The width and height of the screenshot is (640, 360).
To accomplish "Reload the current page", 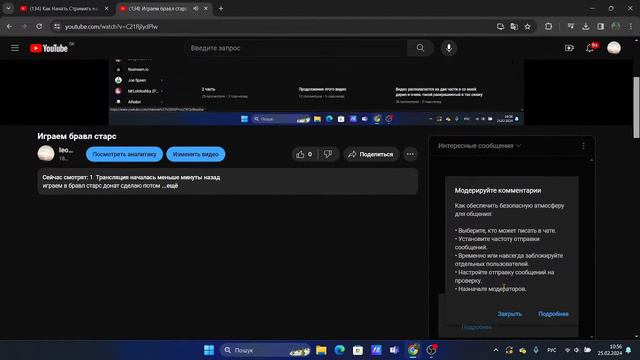I will coord(39,27).
